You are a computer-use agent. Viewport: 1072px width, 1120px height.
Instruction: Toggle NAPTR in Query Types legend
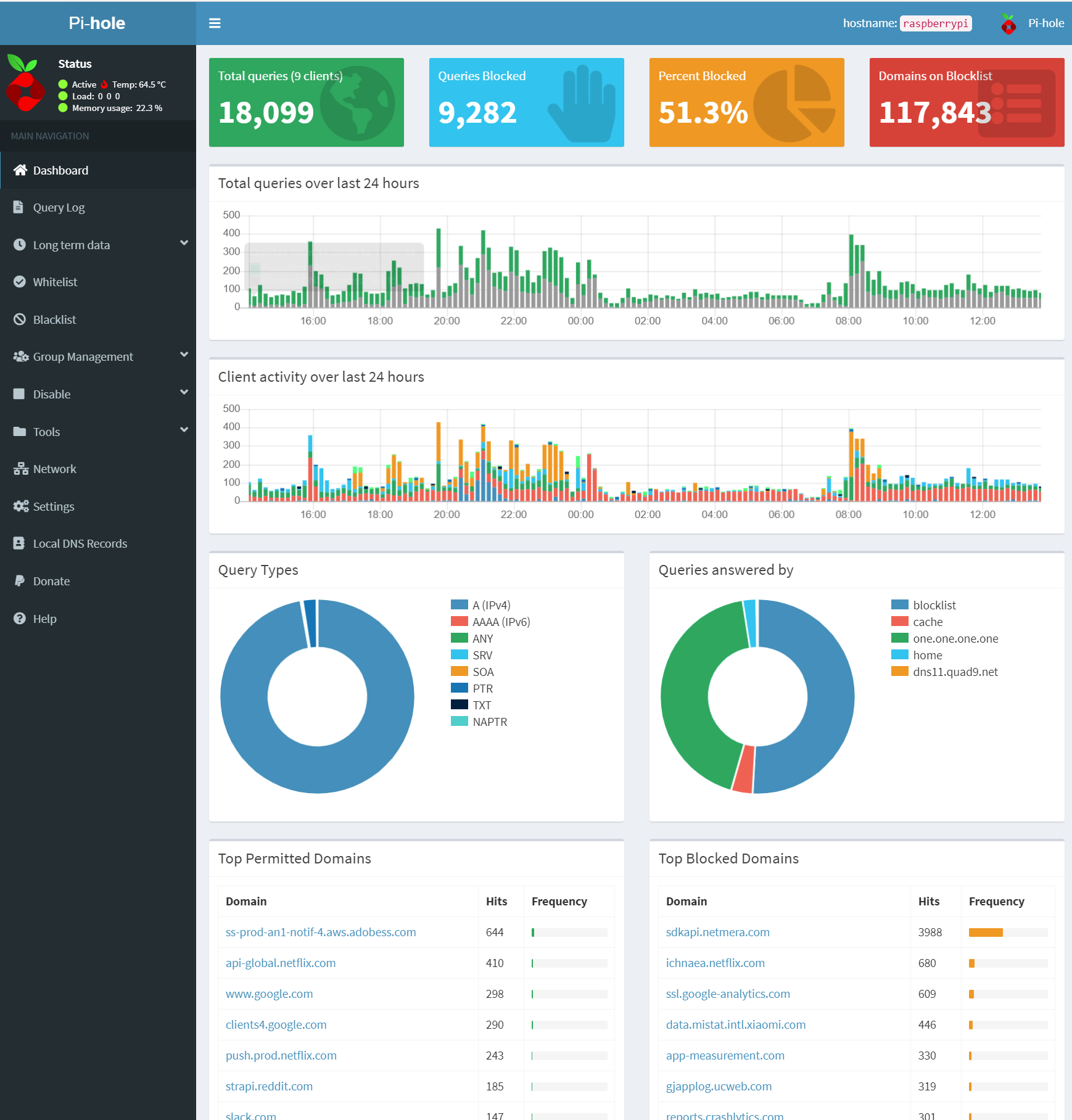tap(479, 722)
